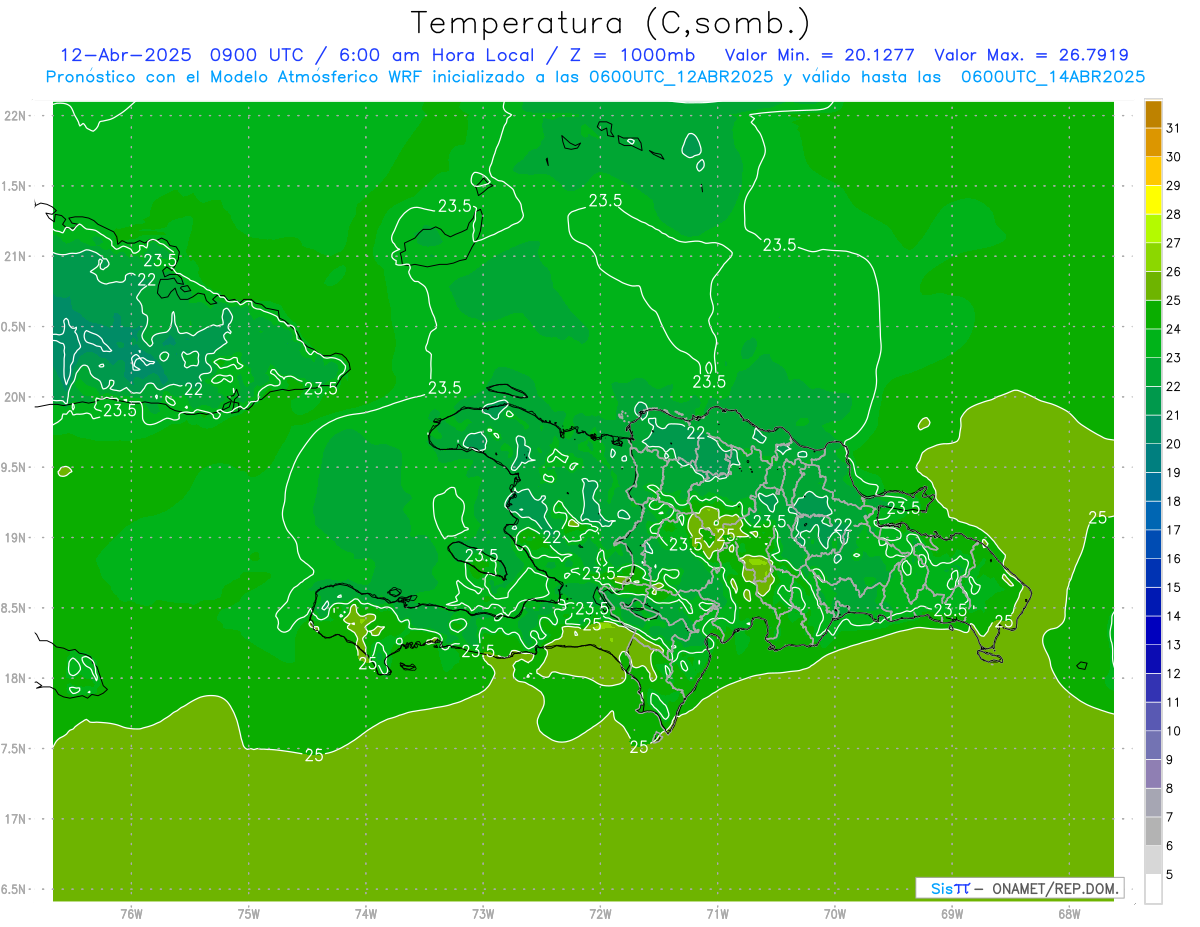The height and width of the screenshot is (927, 1200).
Task: Click the "0600UTC_14ABR2025" valid-until time
Action: pyautogui.click(x=1052, y=77)
